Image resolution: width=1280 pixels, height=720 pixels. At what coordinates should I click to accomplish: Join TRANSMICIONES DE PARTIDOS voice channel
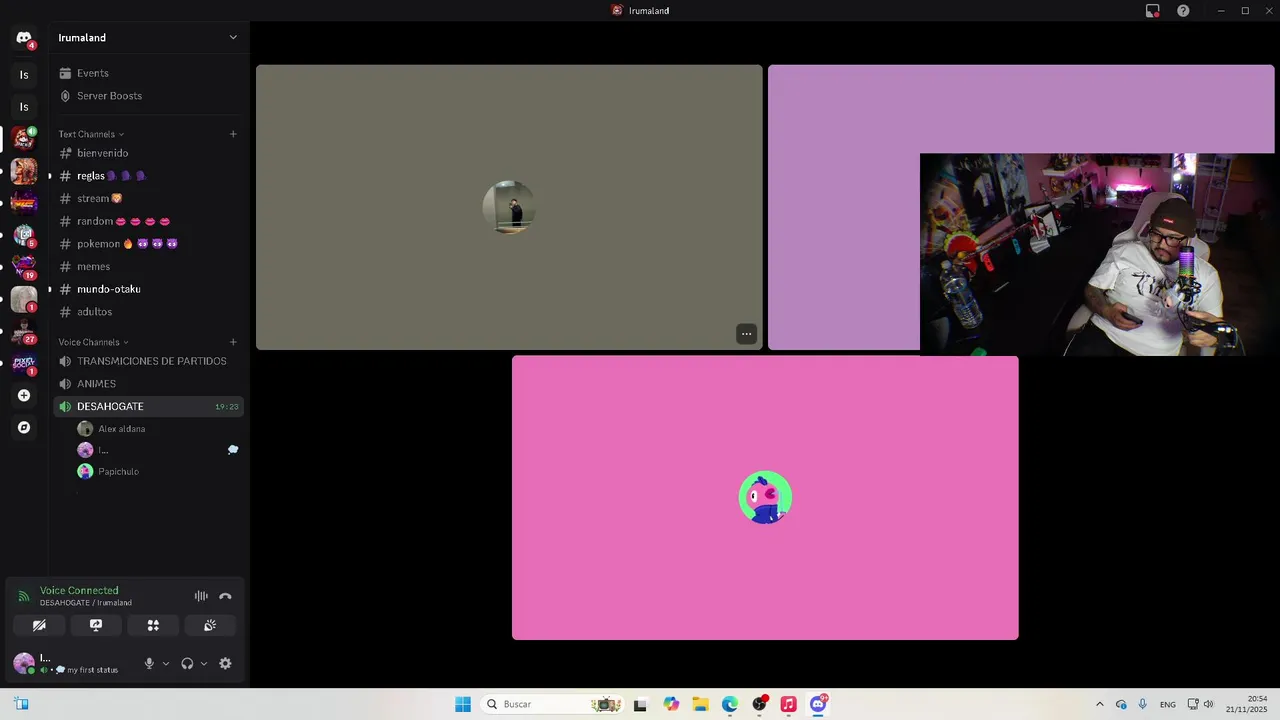point(148,361)
